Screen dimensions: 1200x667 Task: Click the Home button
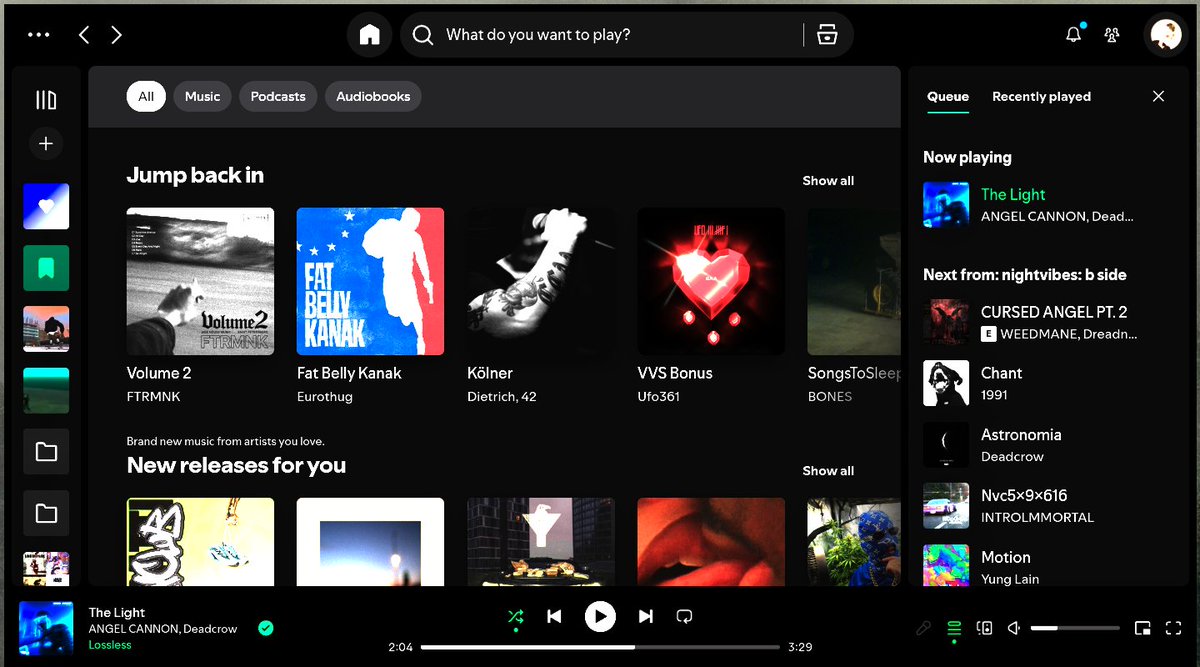click(x=370, y=35)
